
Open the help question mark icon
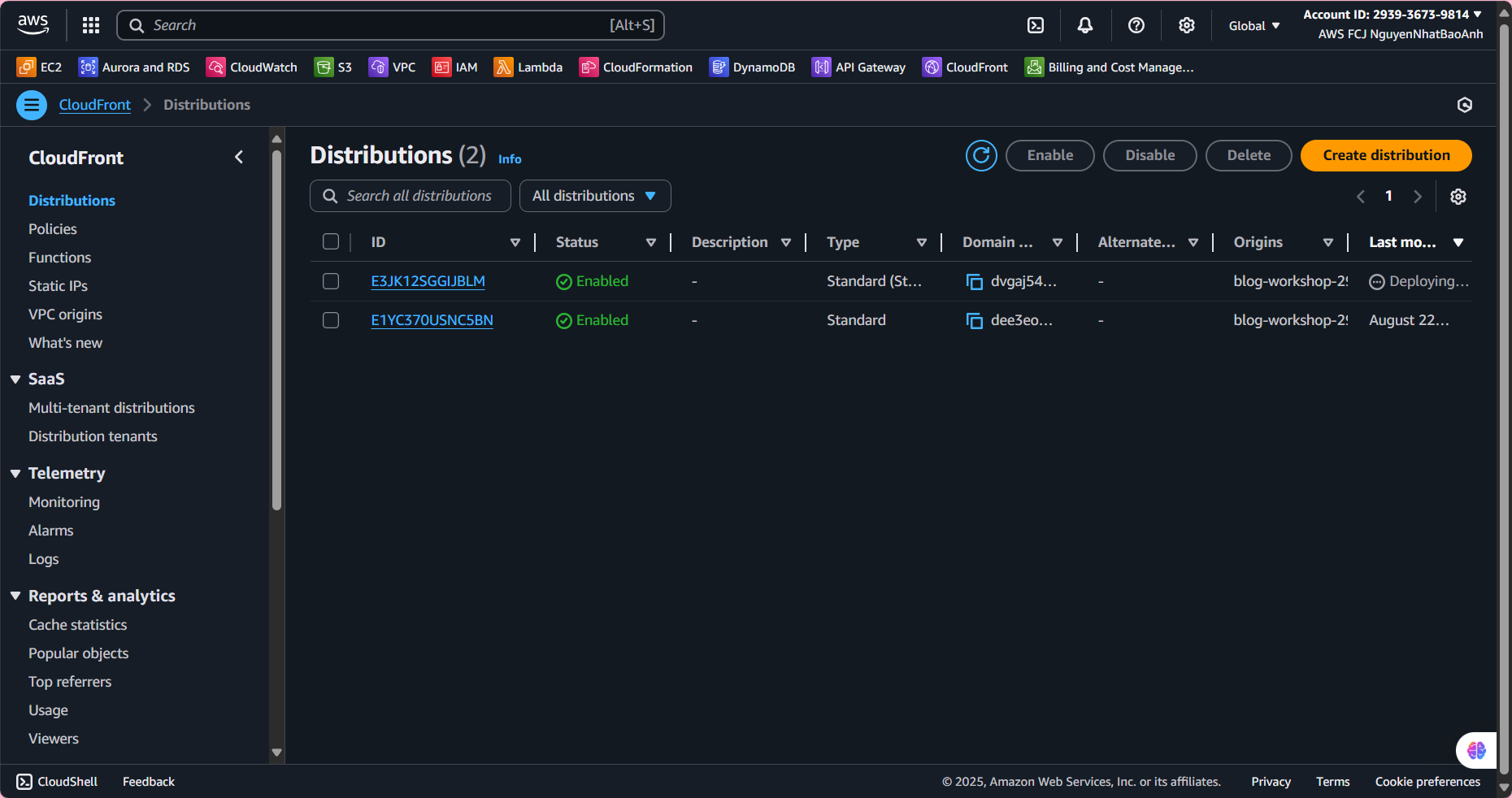pos(1136,25)
